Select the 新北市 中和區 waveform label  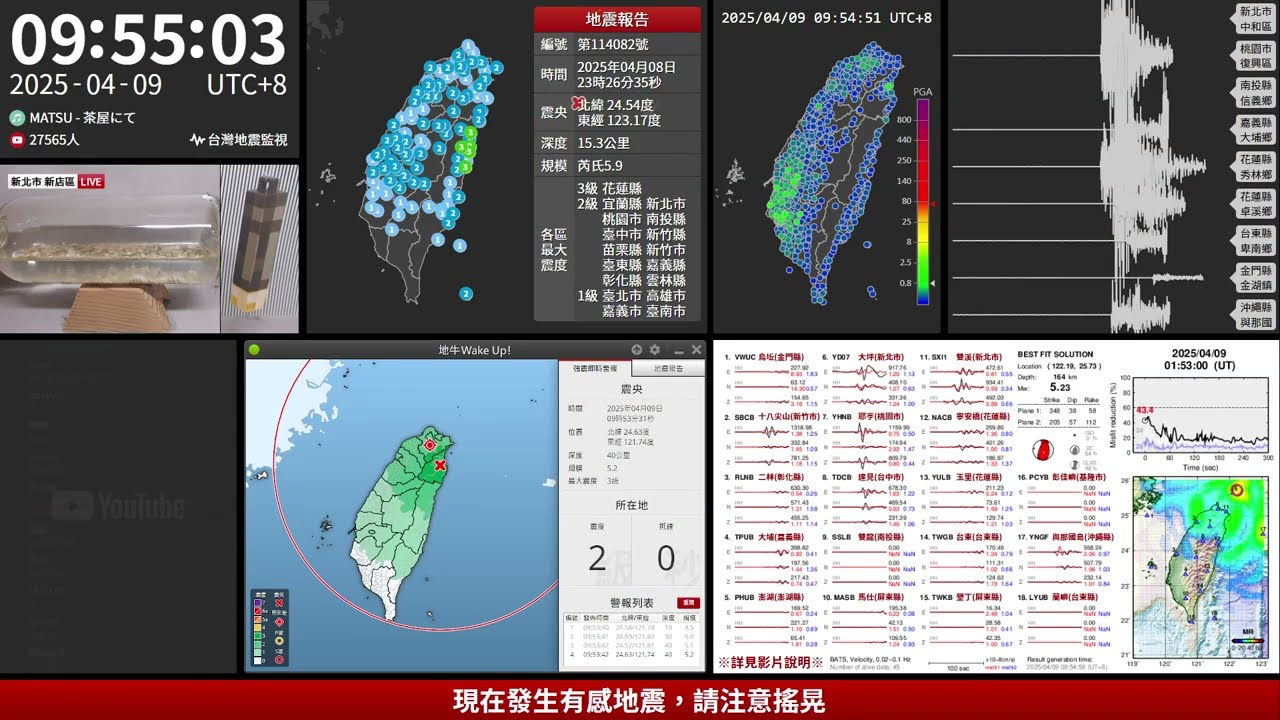(1256, 19)
